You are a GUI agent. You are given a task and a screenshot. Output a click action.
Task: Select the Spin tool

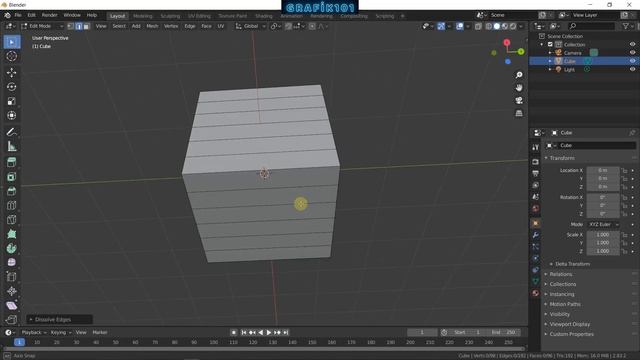12,248
